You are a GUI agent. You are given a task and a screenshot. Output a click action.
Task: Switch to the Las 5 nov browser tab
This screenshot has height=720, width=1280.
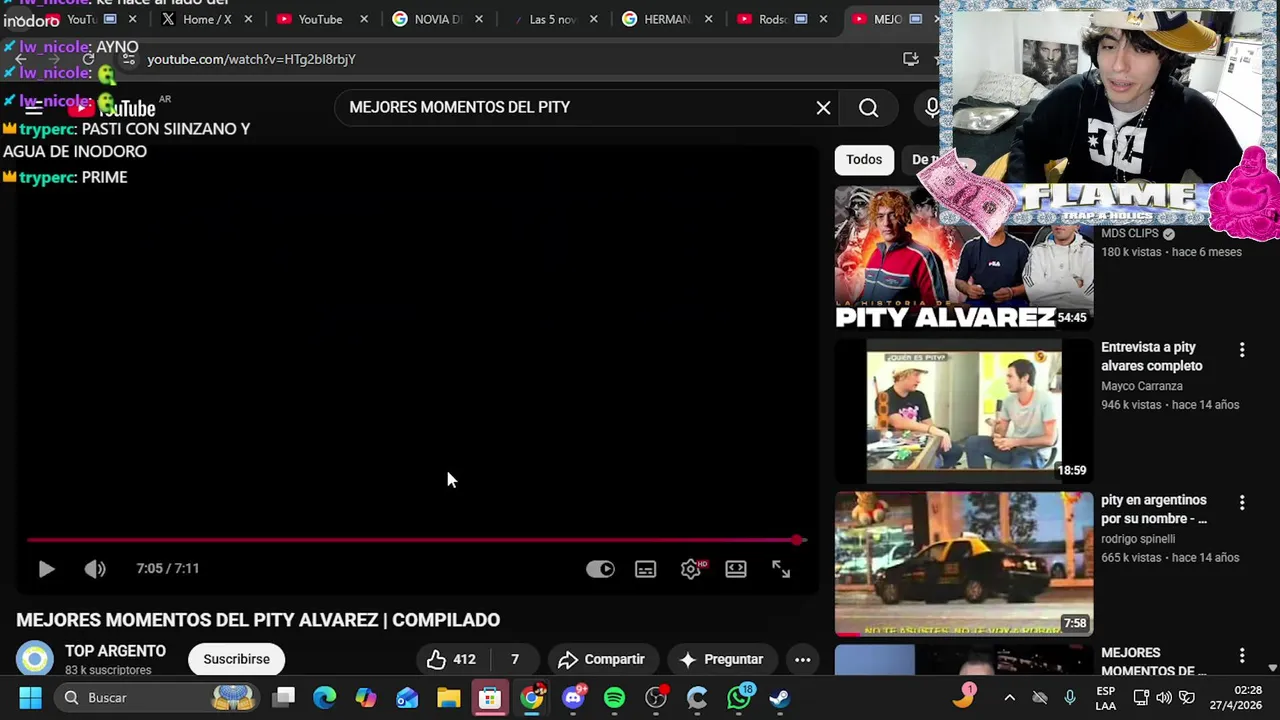[x=550, y=19]
